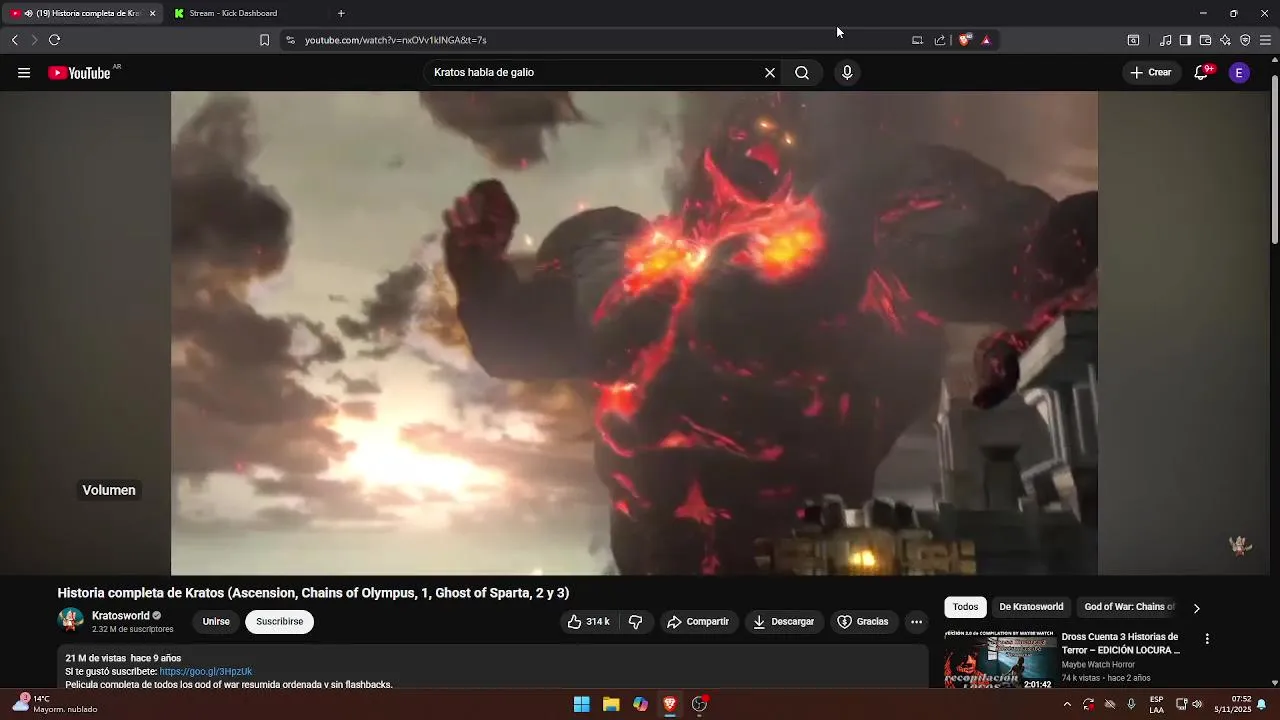Open the goo.gl/3HpzUk description link
Image resolution: width=1280 pixels, height=720 pixels.
(206, 672)
